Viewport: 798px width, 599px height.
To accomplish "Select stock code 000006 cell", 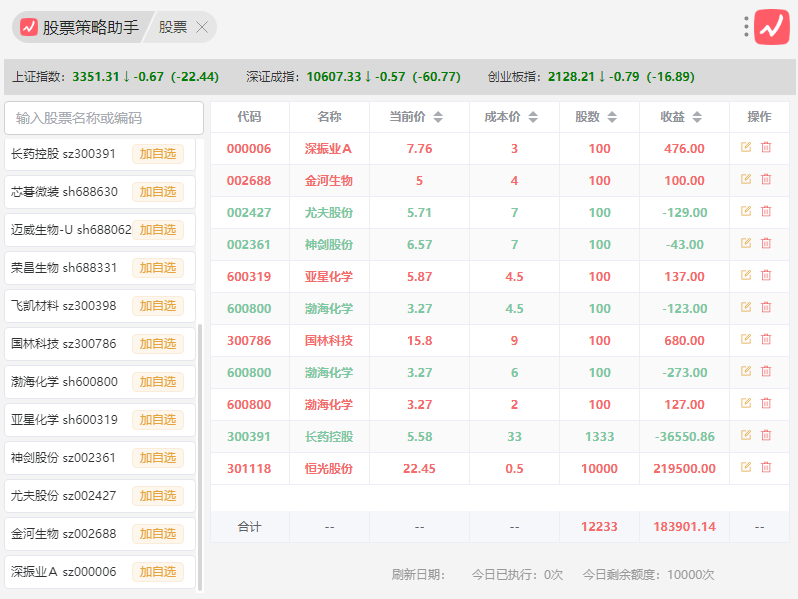I will [249, 149].
